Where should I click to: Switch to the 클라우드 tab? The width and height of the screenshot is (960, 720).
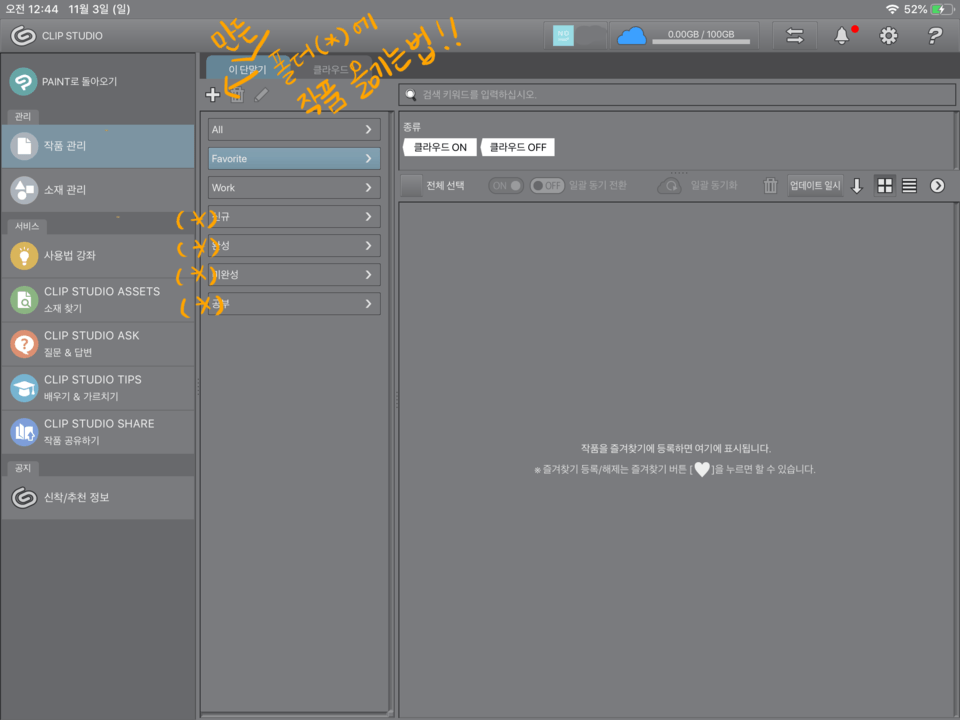[x=330, y=70]
